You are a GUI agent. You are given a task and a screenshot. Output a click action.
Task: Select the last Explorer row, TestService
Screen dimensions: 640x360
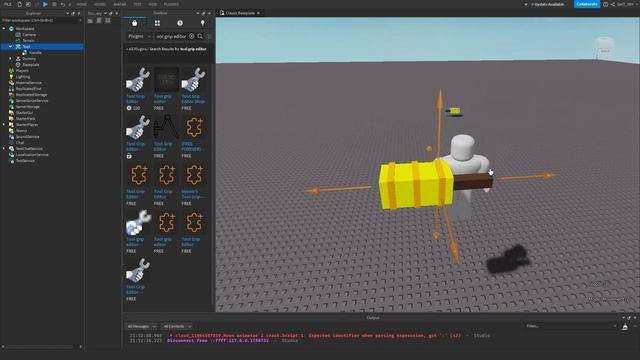[25, 160]
